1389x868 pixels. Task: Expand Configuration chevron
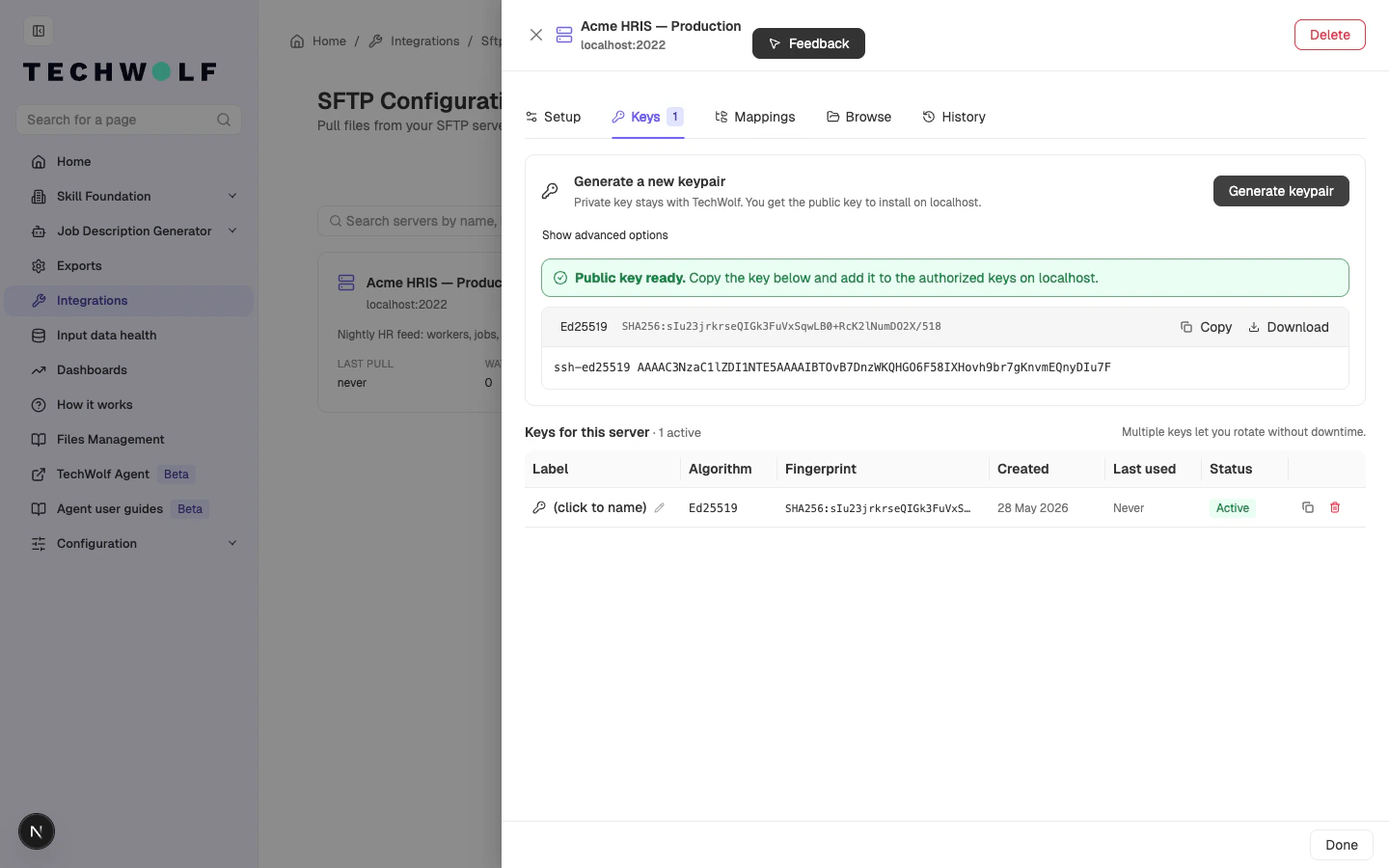pos(232,544)
